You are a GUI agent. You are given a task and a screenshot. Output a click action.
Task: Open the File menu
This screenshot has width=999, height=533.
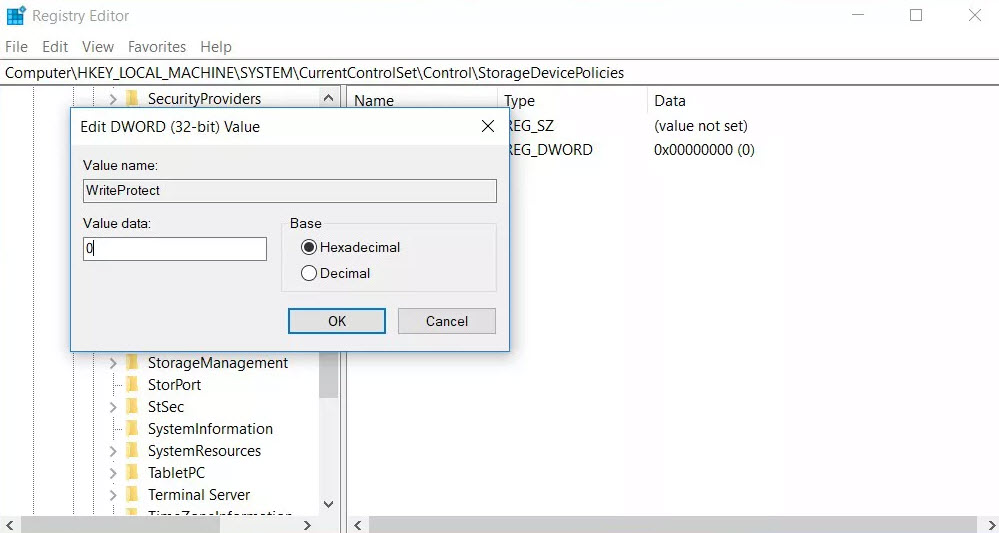[x=17, y=46]
